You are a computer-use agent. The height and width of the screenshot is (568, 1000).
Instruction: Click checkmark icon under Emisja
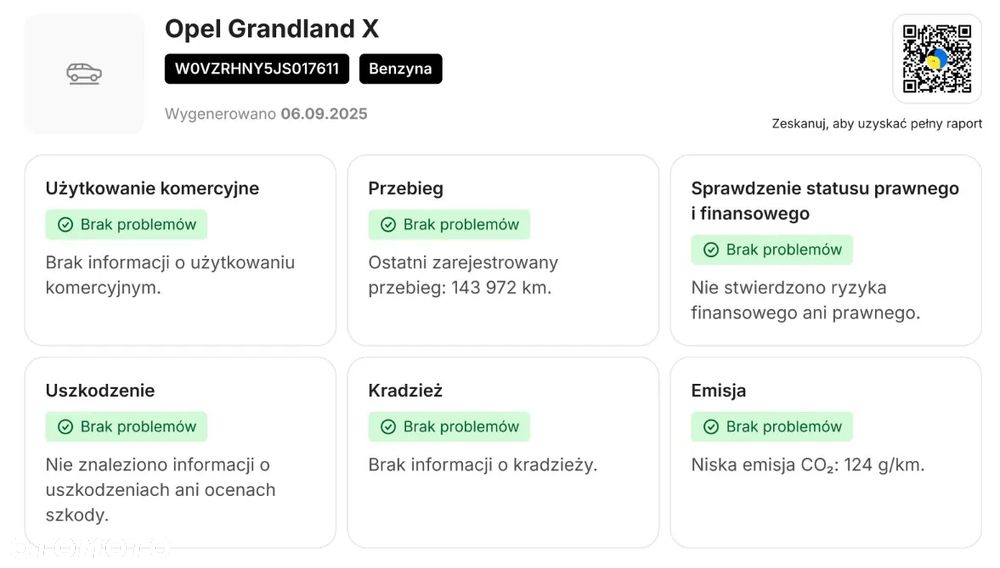pyautogui.click(x=711, y=427)
